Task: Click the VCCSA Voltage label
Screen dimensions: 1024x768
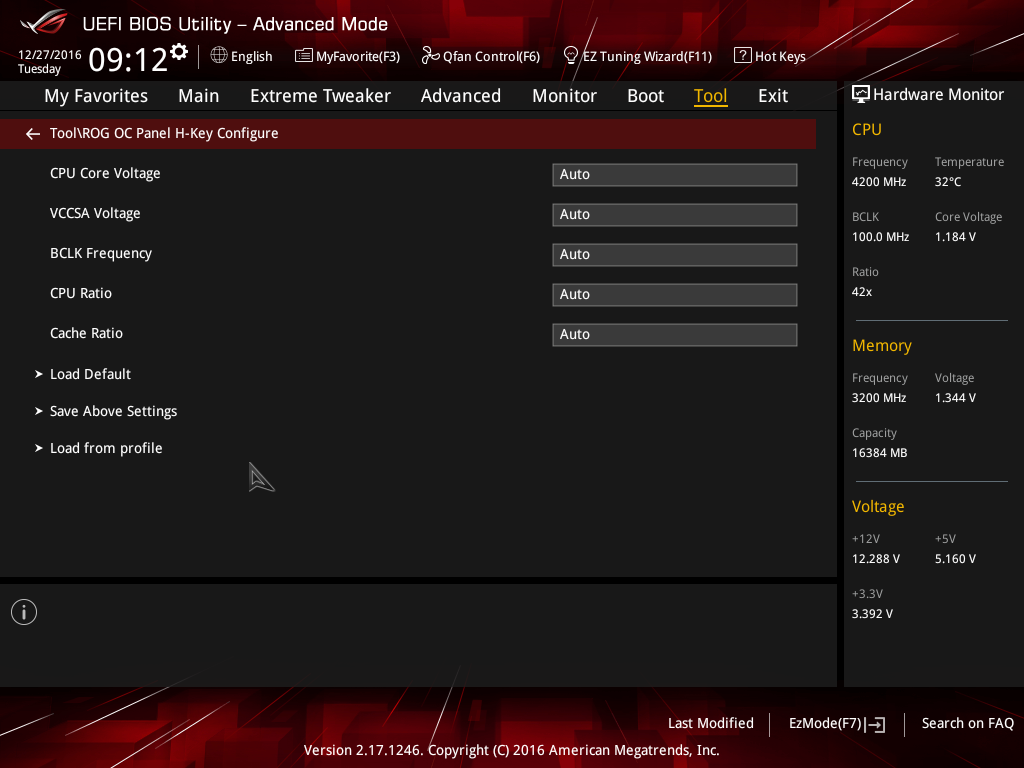Action: tap(95, 214)
